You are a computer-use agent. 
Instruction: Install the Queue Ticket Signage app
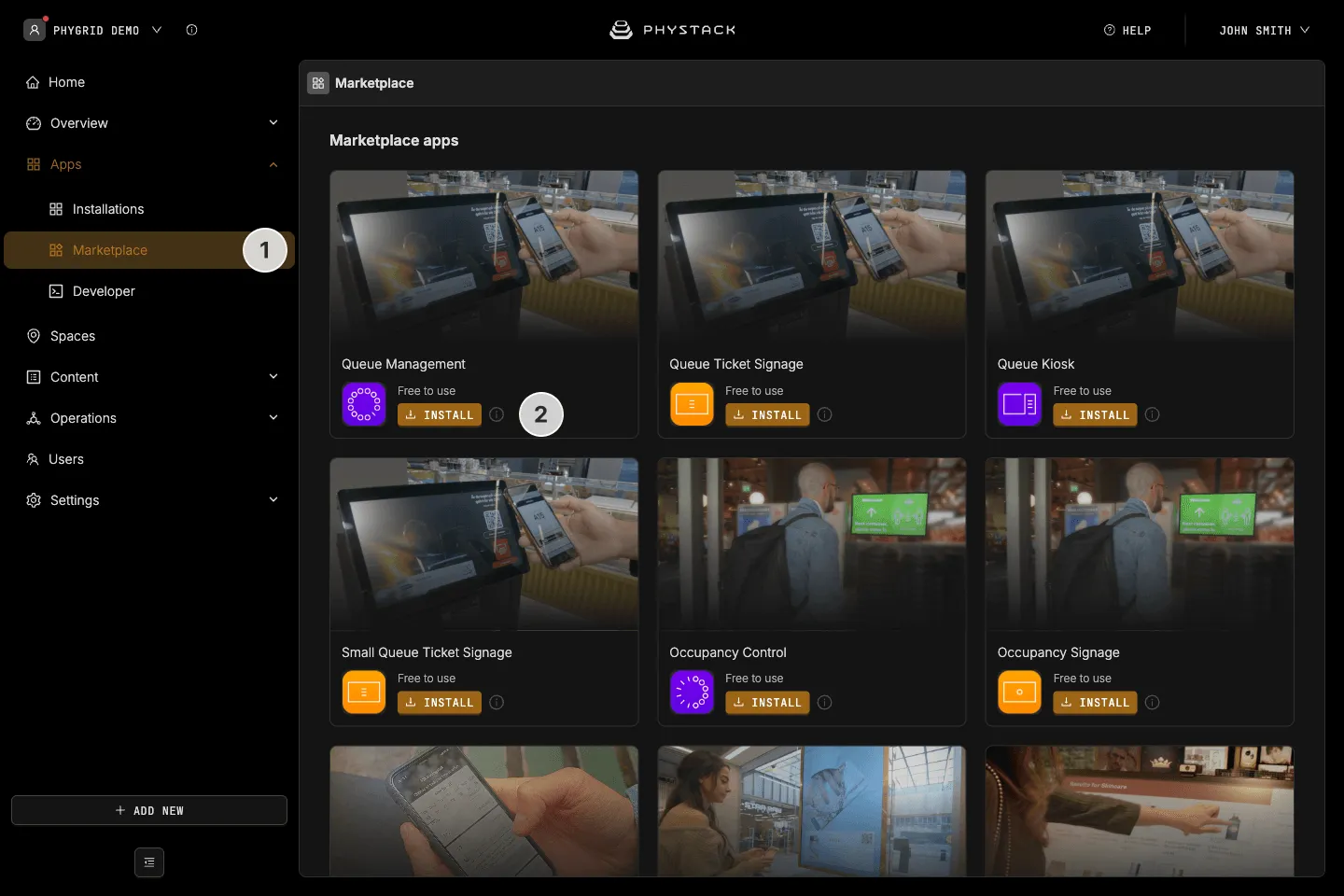[767, 414]
